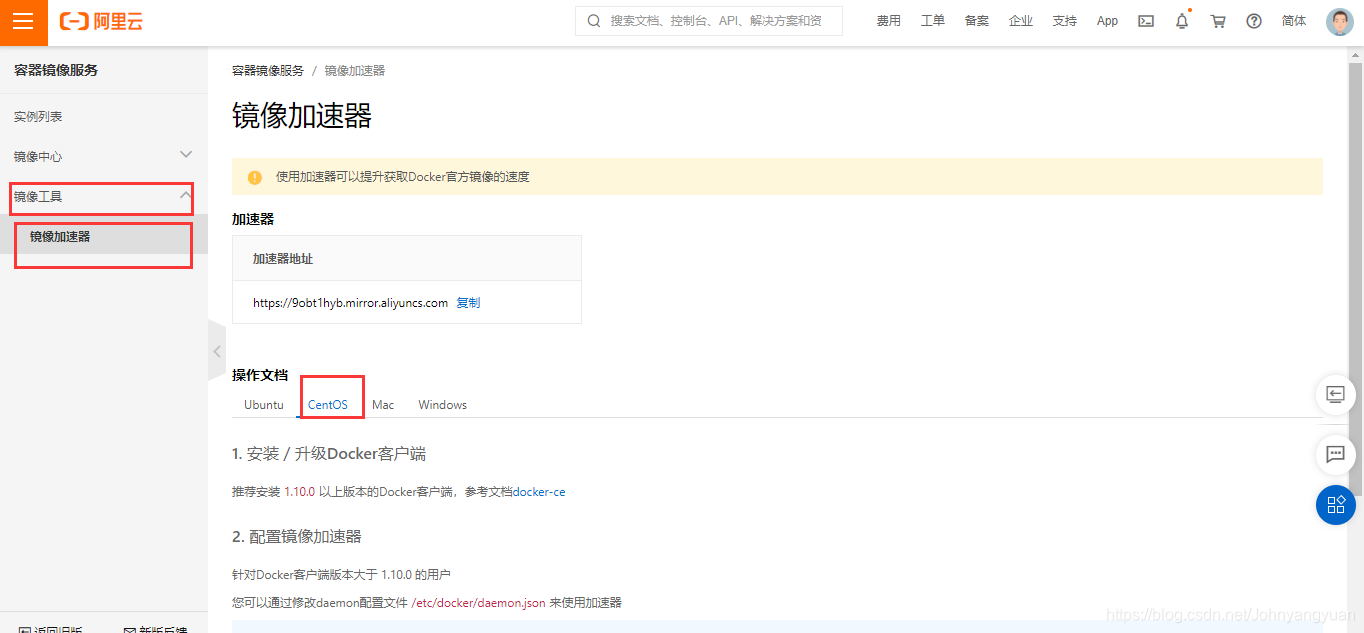Switch to the Windows tab

click(x=443, y=405)
